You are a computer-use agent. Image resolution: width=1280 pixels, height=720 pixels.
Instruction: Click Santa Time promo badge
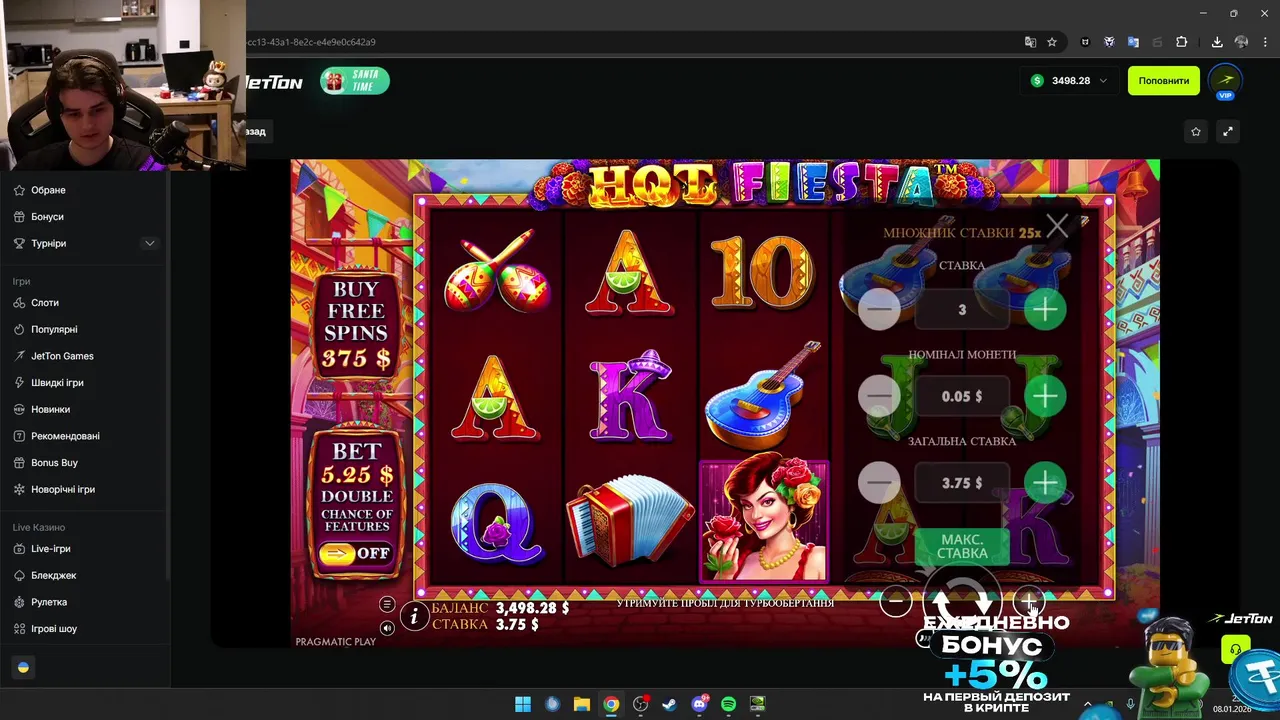tap(355, 81)
